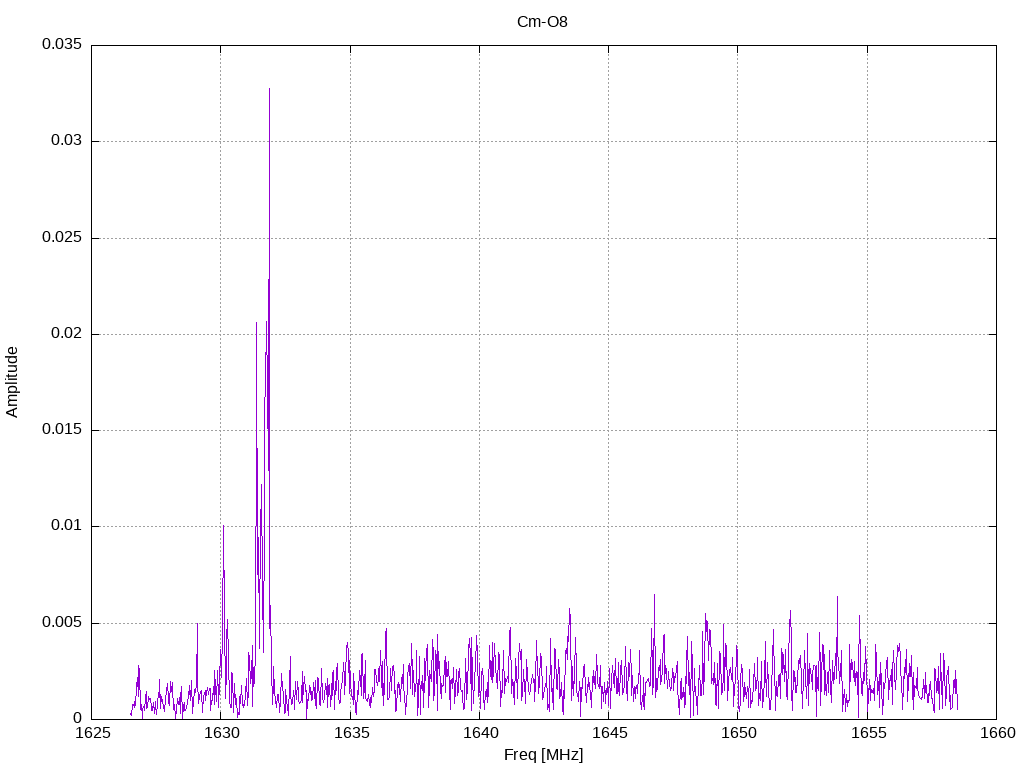Select the 0.03 y-axis tick label
The height and width of the screenshot is (768, 1024).
point(65,141)
